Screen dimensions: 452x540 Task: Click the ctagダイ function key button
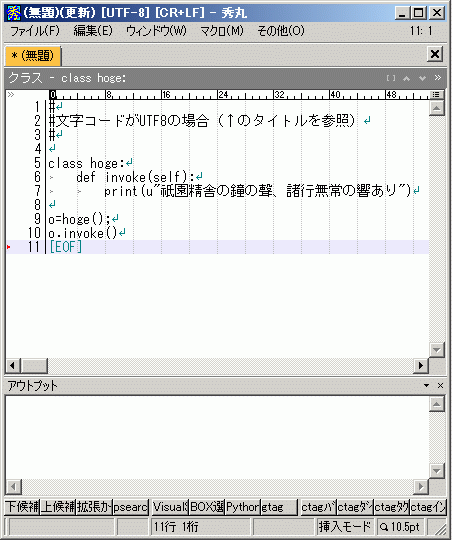coord(355,507)
